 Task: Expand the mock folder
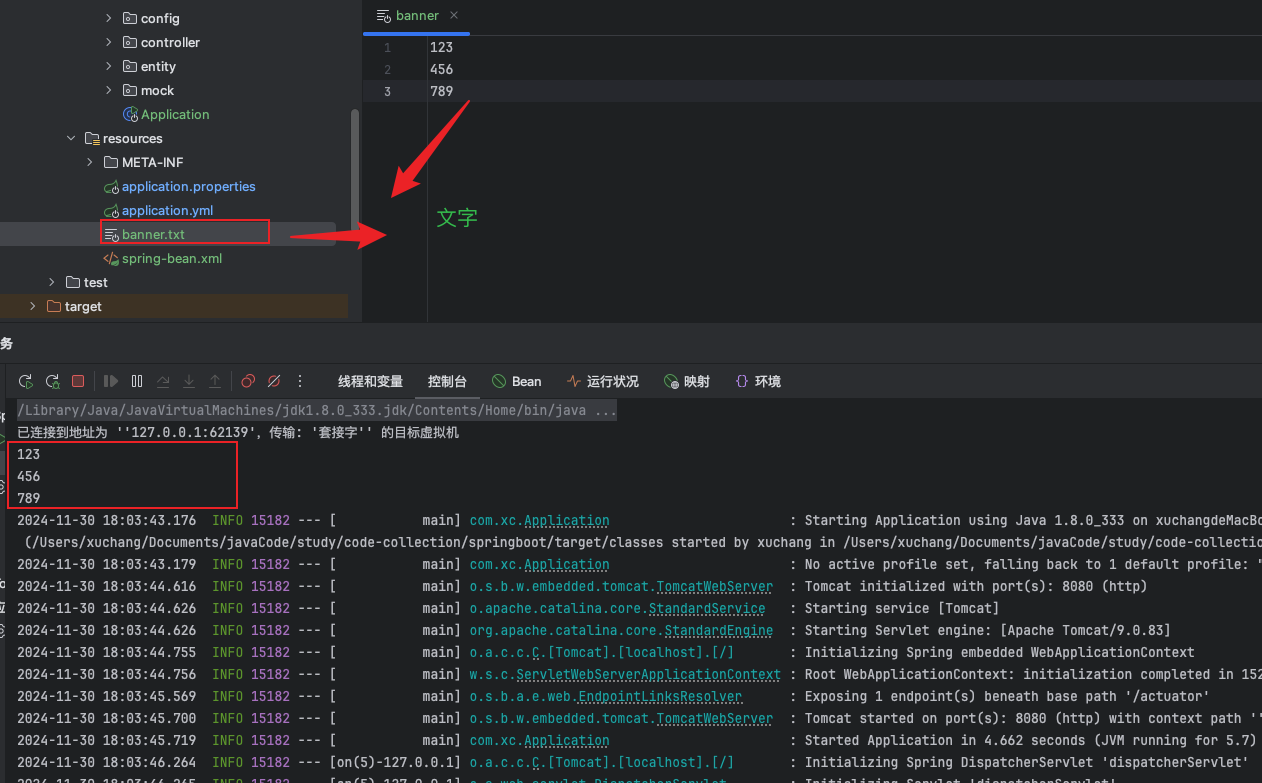point(109,90)
